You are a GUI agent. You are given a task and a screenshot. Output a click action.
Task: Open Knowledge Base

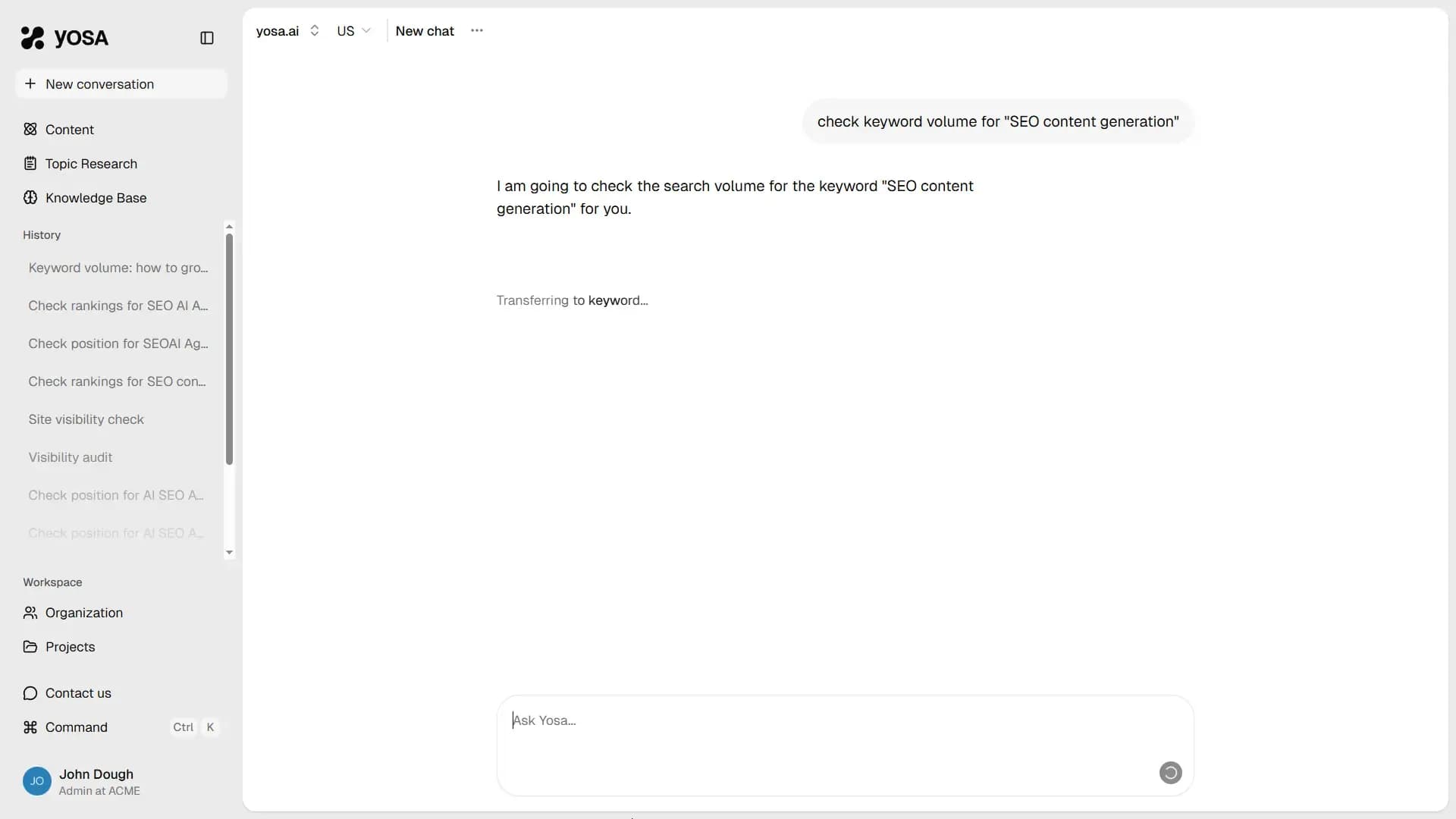tap(121, 197)
